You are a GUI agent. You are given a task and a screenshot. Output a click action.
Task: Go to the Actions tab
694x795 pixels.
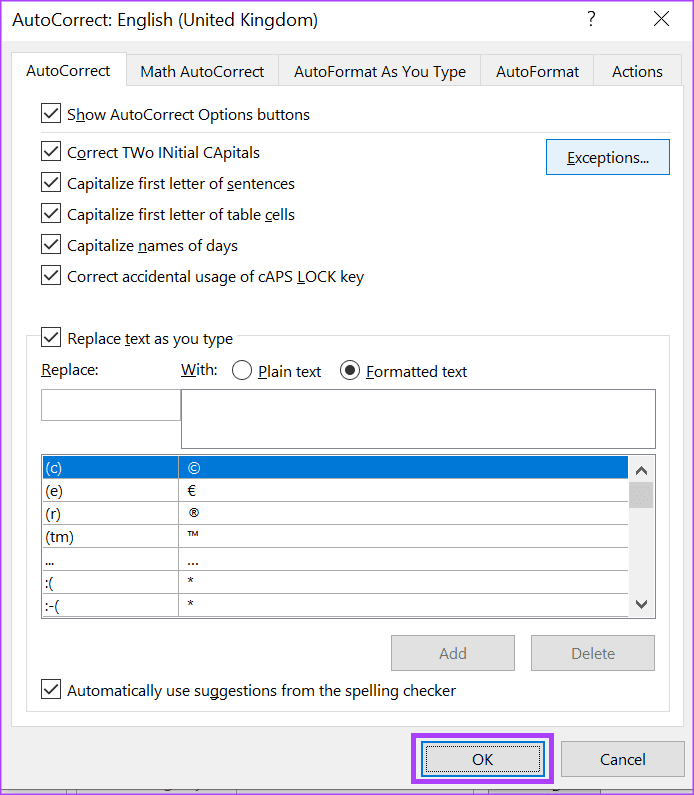point(637,71)
